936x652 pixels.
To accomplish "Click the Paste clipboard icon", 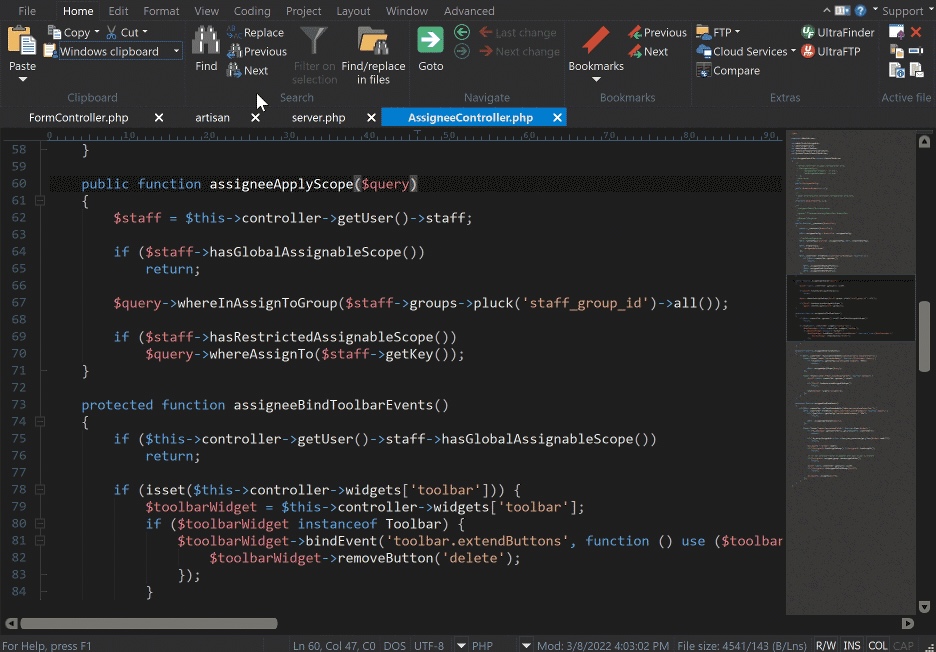I will pyautogui.click(x=21, y=41).
